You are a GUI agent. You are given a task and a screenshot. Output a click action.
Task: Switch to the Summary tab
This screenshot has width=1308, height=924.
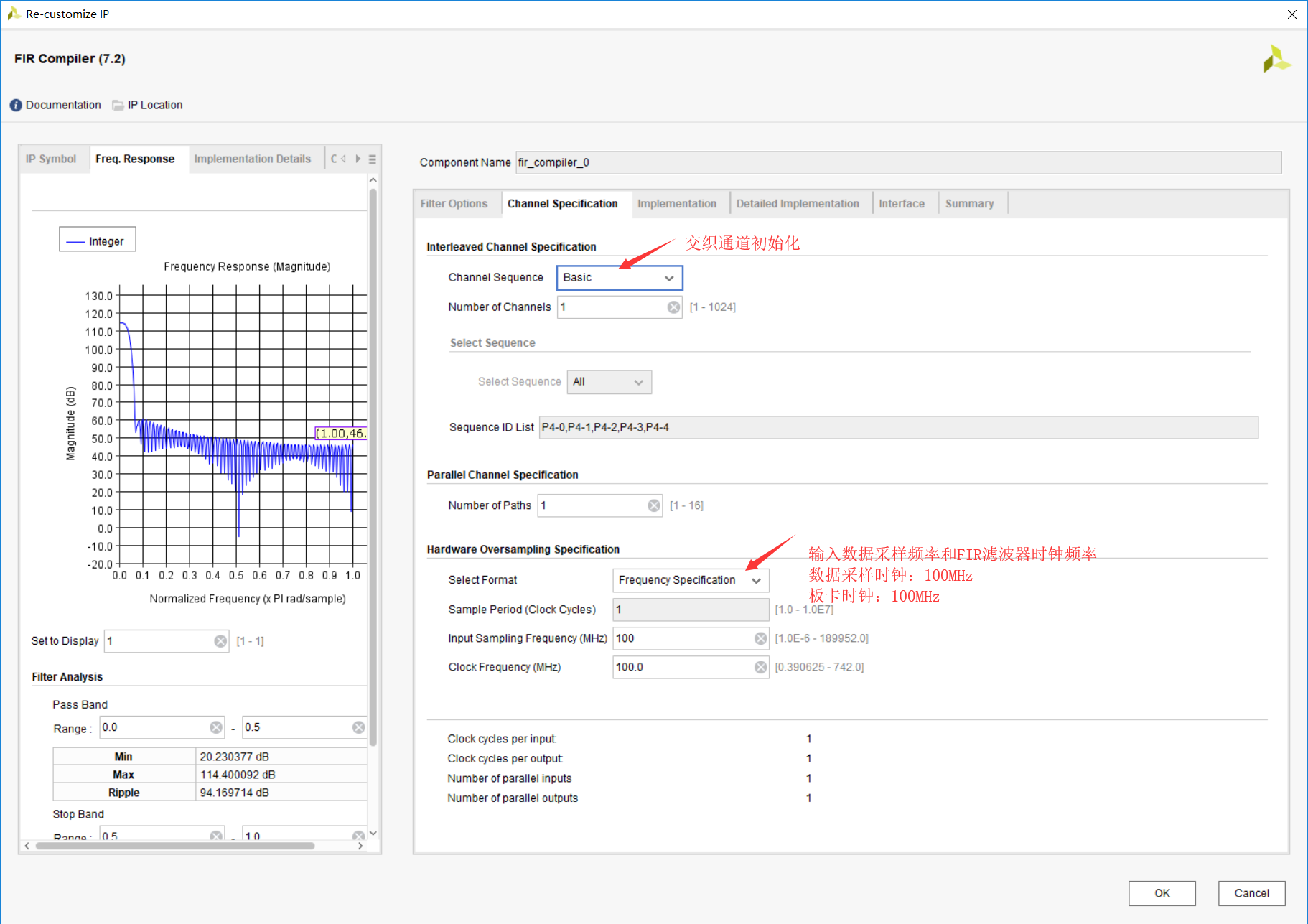click(970, 204)
